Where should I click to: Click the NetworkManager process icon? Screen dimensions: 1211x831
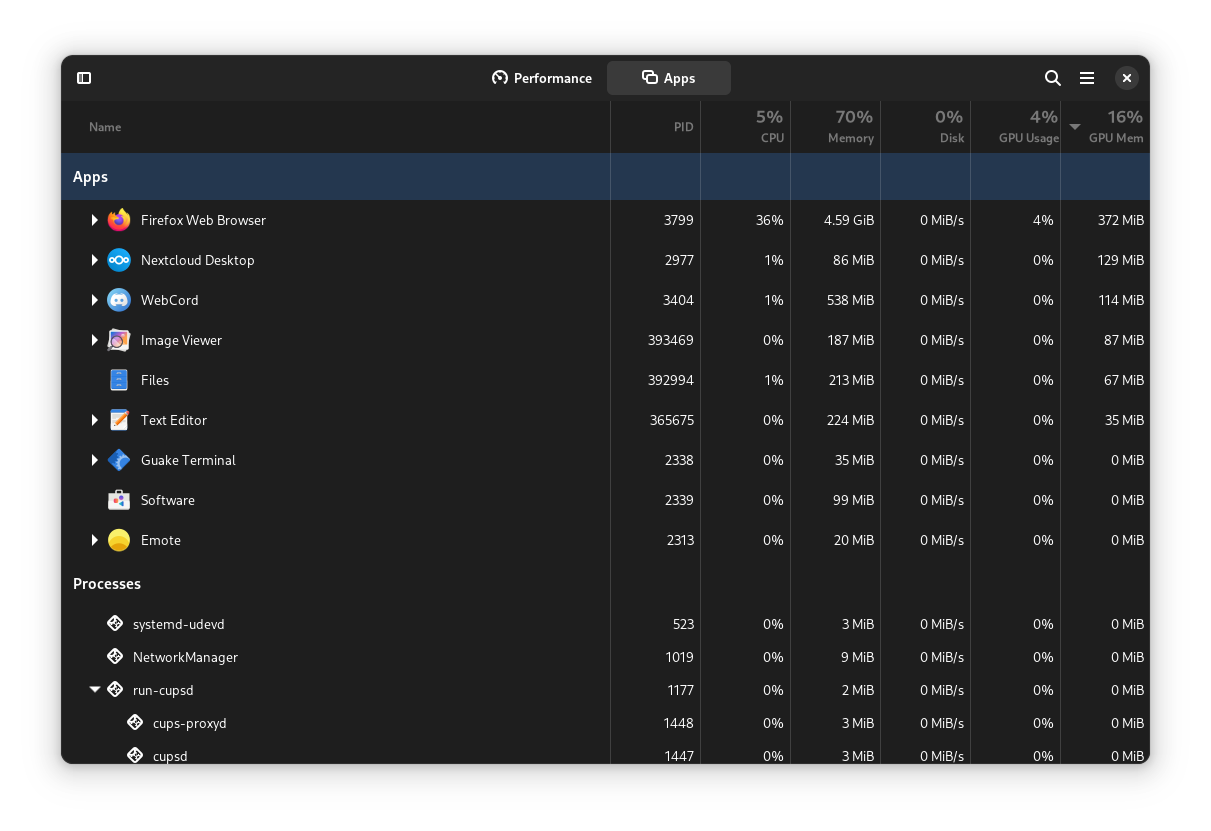pyautogui.click(x=115, y=657)
